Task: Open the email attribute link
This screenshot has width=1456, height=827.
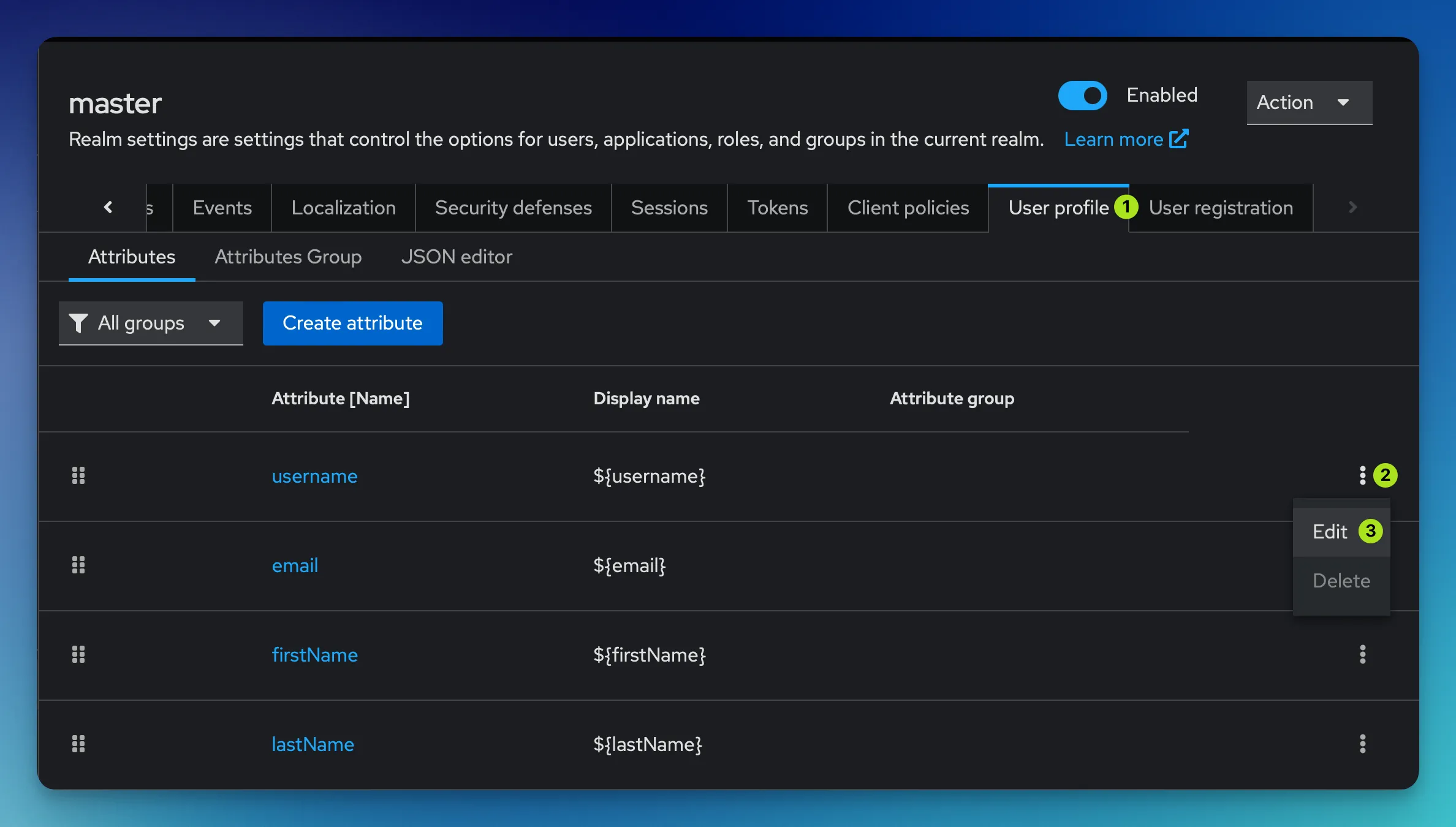Action: coord(295,565)
